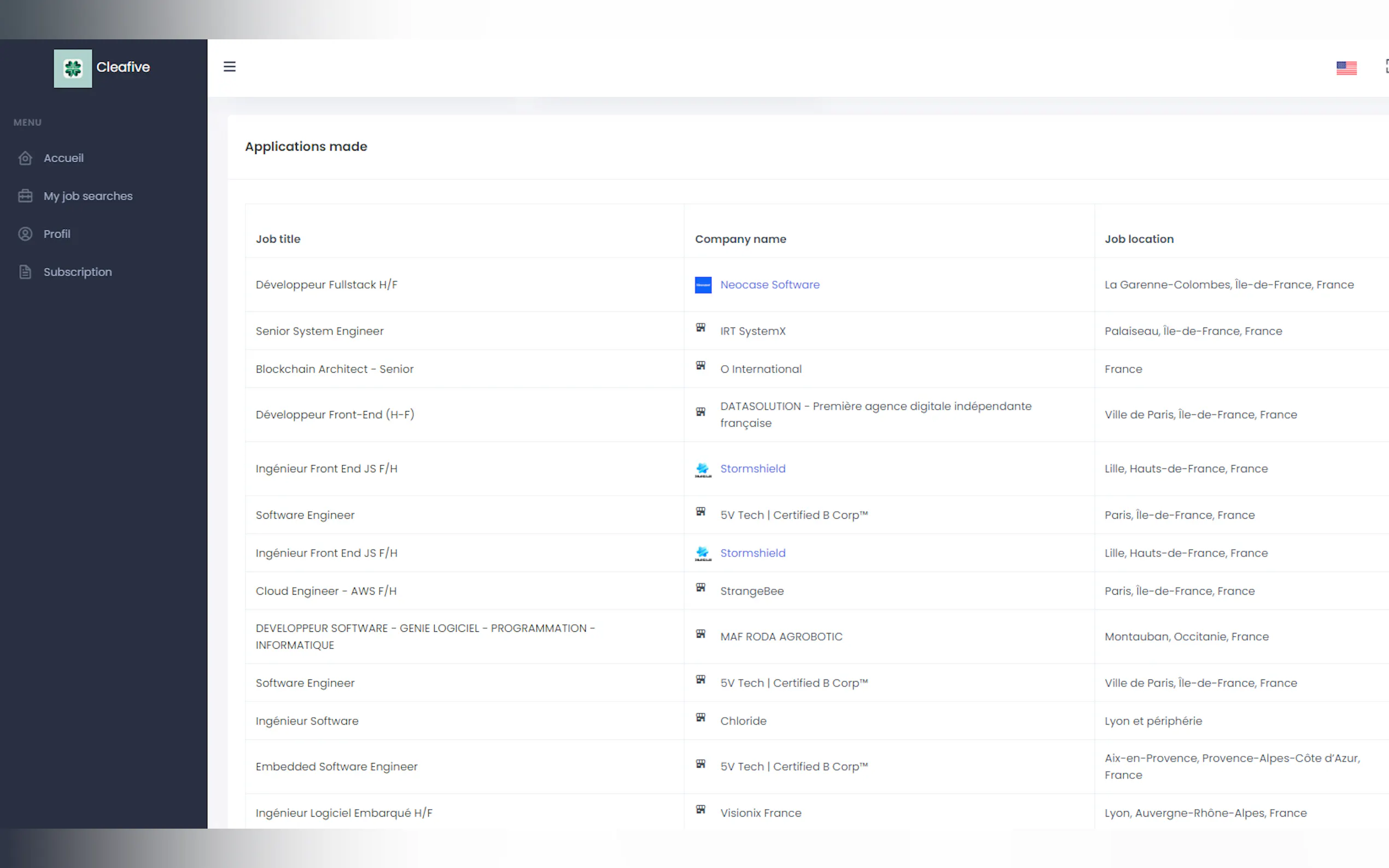
Task: Click the Job title column header
Action: click(x=278, y=239)
